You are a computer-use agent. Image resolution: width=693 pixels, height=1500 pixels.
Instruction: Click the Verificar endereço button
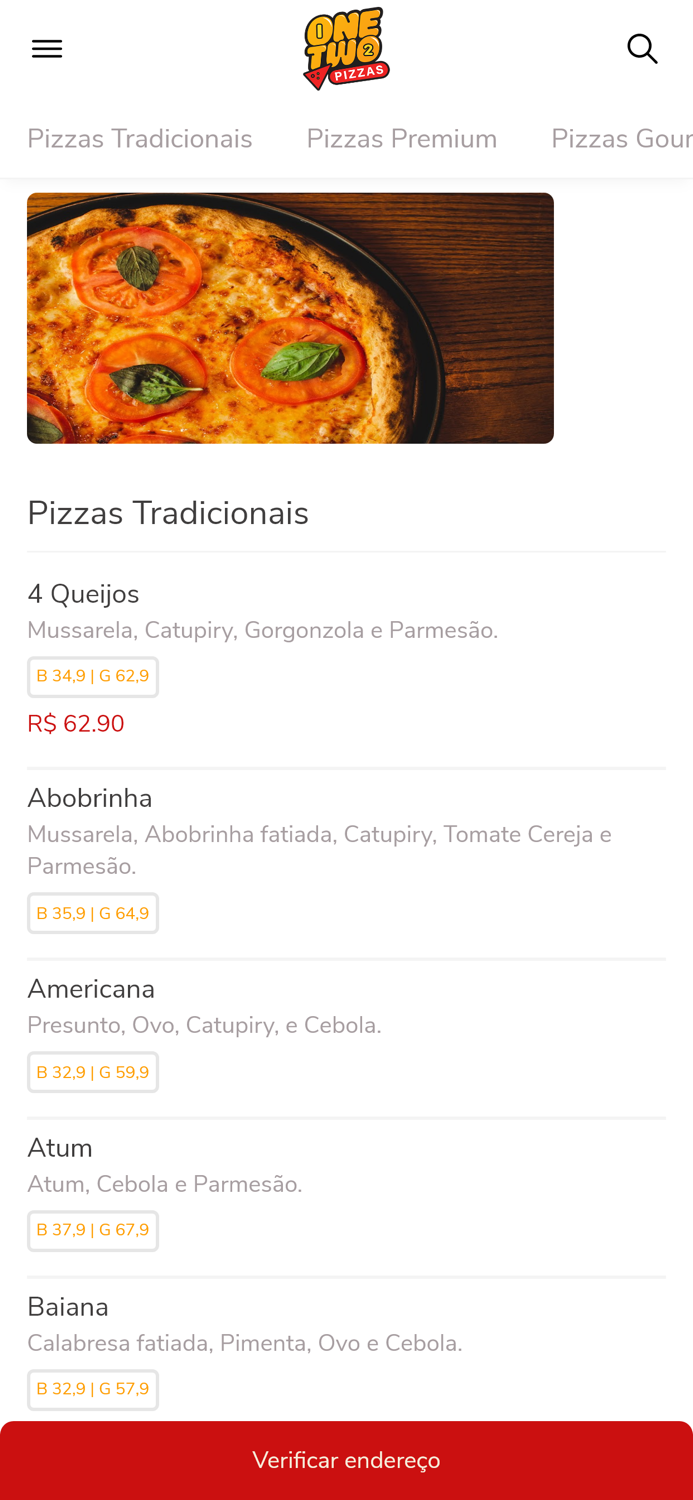pos(346,1460)
